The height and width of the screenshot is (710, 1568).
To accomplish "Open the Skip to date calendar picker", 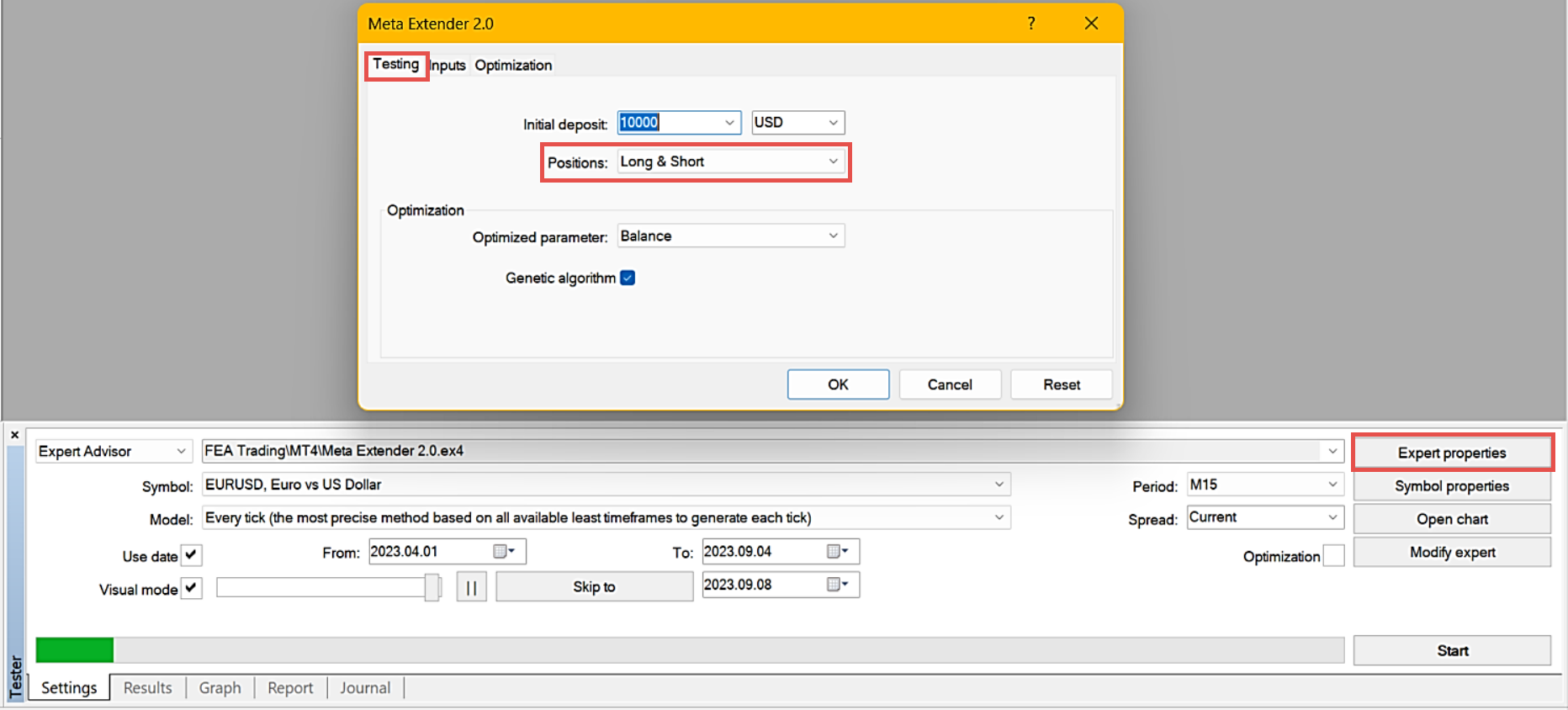I will pyautogui.click(x=838, y=584).
